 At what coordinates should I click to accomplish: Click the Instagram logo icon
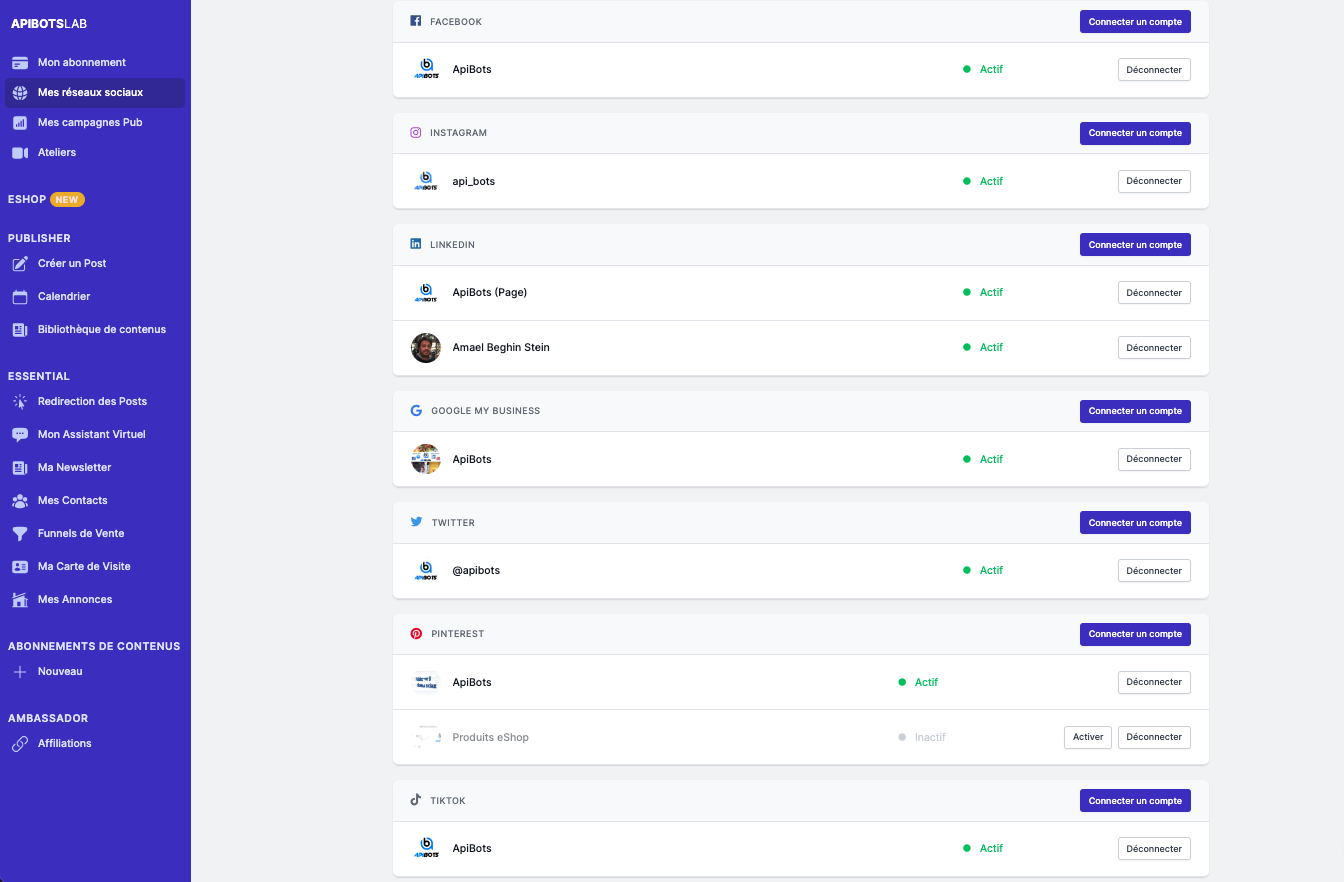[x=416, y=133]
